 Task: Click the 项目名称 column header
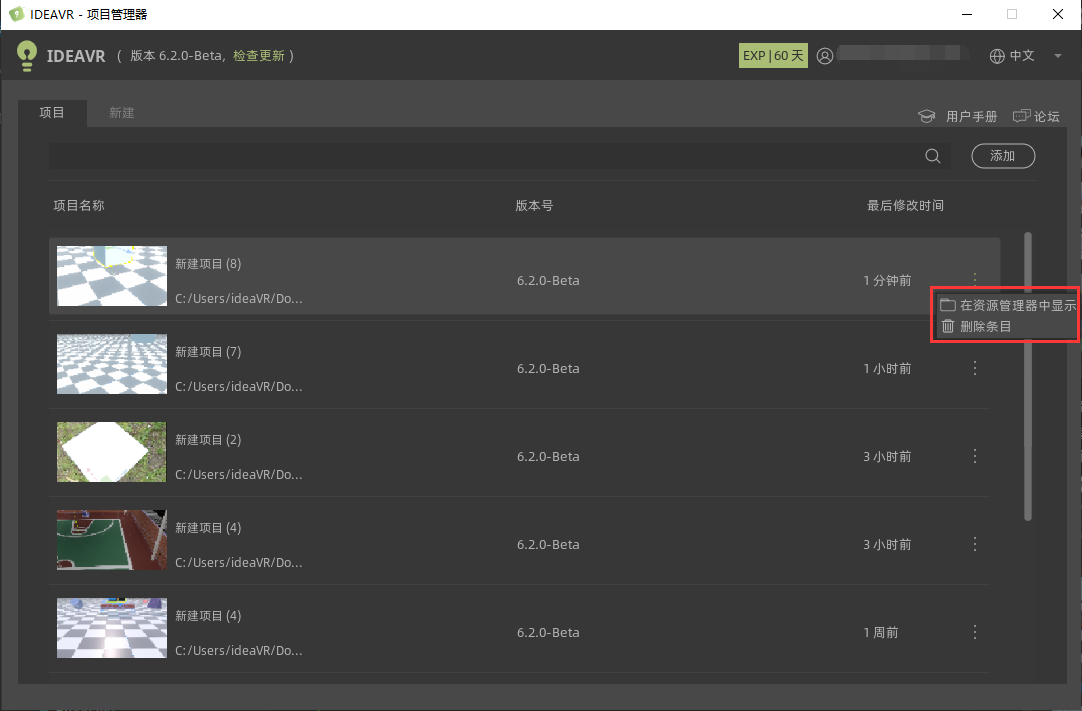click(79, 205)
